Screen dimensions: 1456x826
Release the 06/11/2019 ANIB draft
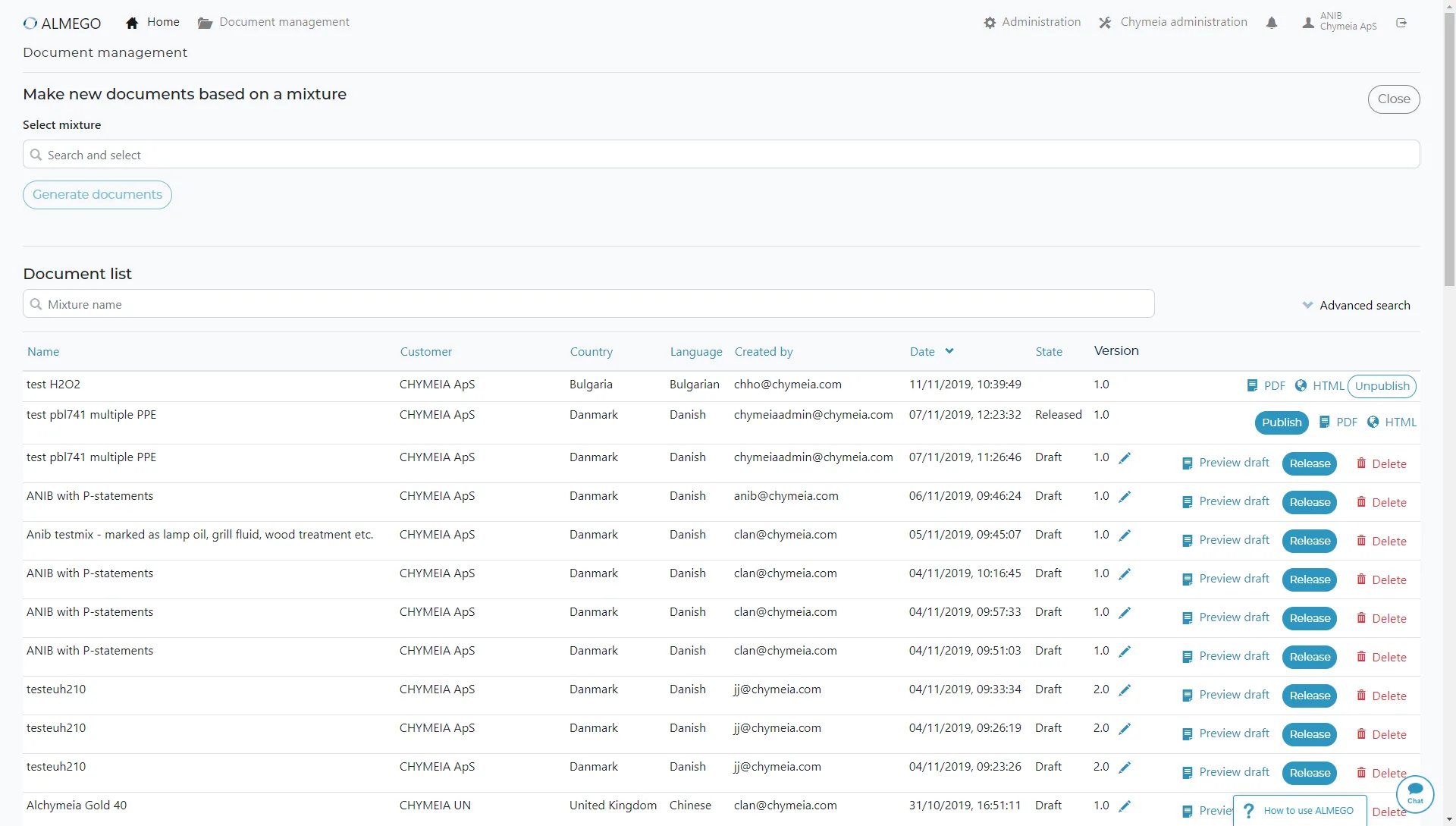(1310, 502)
